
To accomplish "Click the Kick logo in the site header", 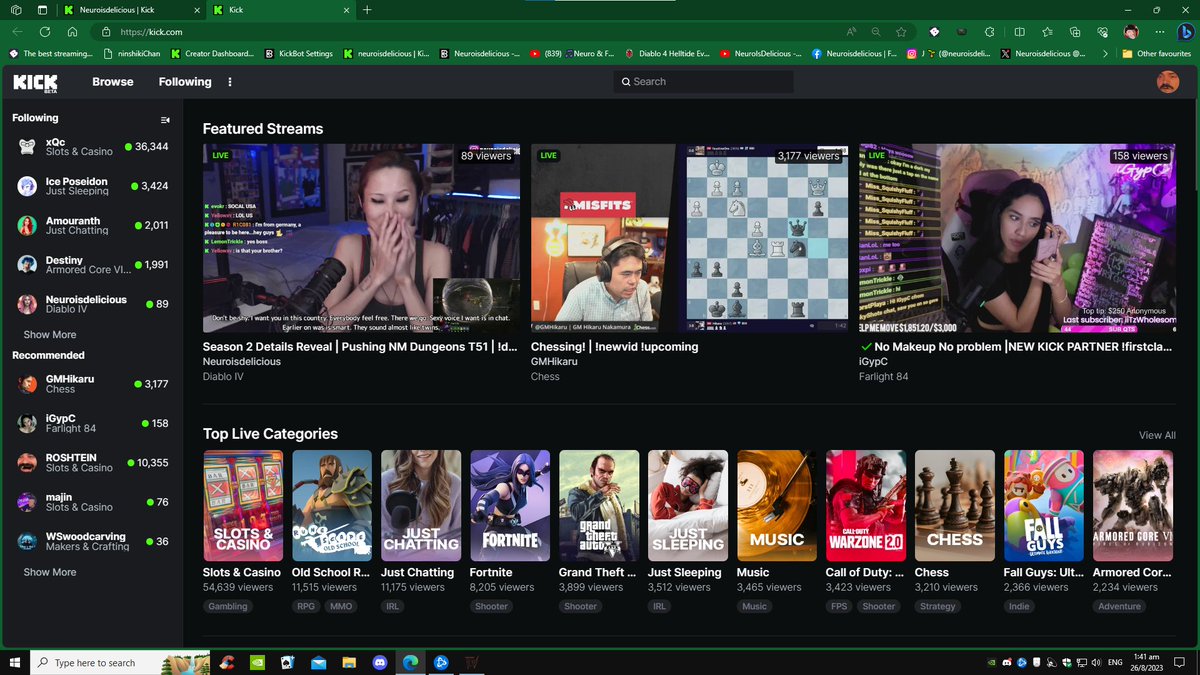I will click(x=35, y=83).
